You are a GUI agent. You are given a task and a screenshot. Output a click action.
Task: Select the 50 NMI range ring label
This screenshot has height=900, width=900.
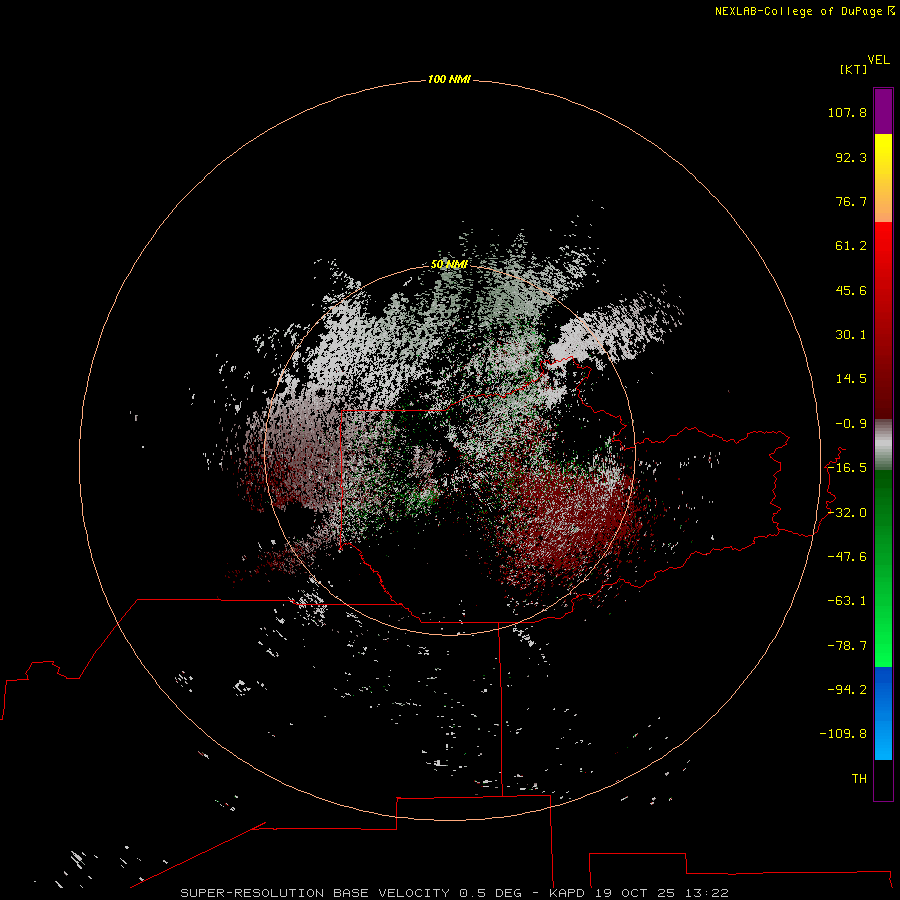(x=449, y=264)
